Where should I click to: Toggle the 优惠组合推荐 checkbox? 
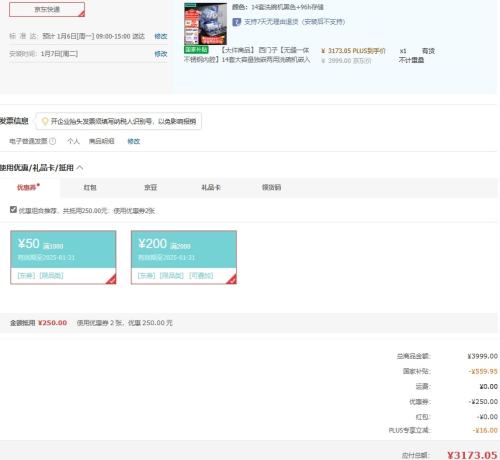pos(13,210)
